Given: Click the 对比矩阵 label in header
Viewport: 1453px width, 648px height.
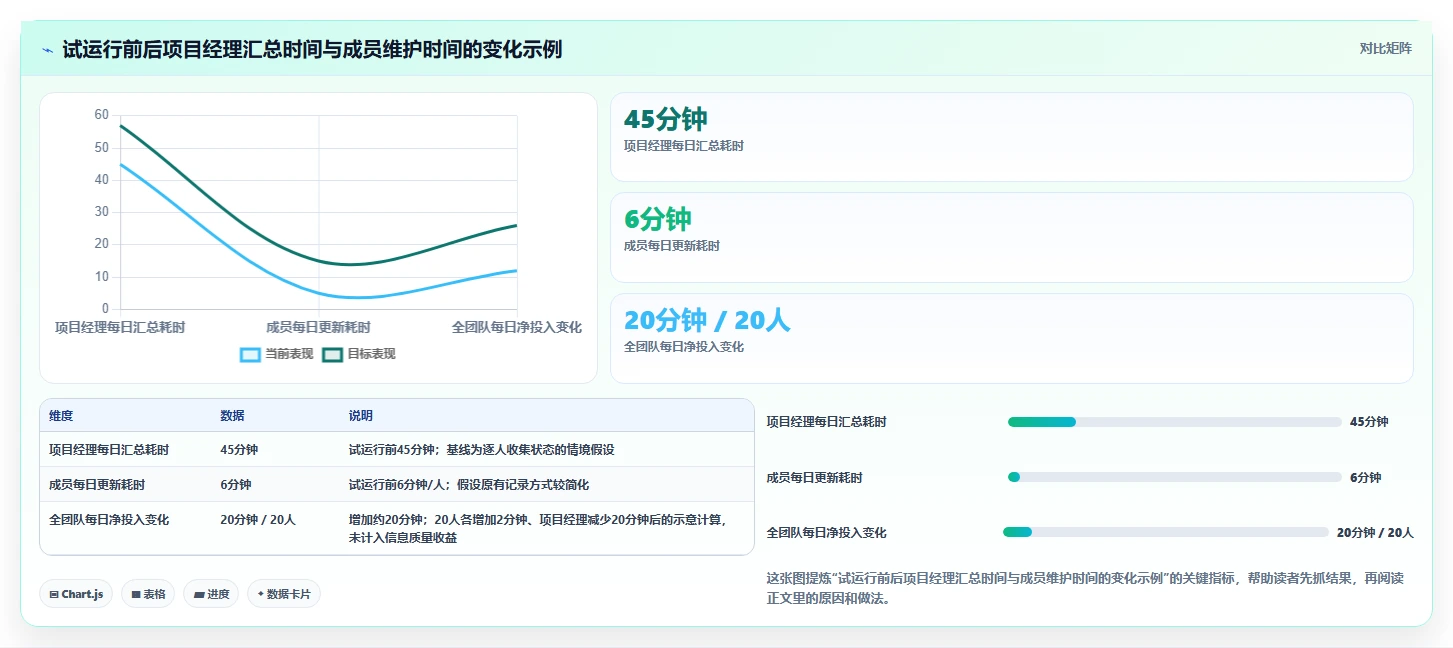Looking at the screenshot, I should pos(1385,48).
